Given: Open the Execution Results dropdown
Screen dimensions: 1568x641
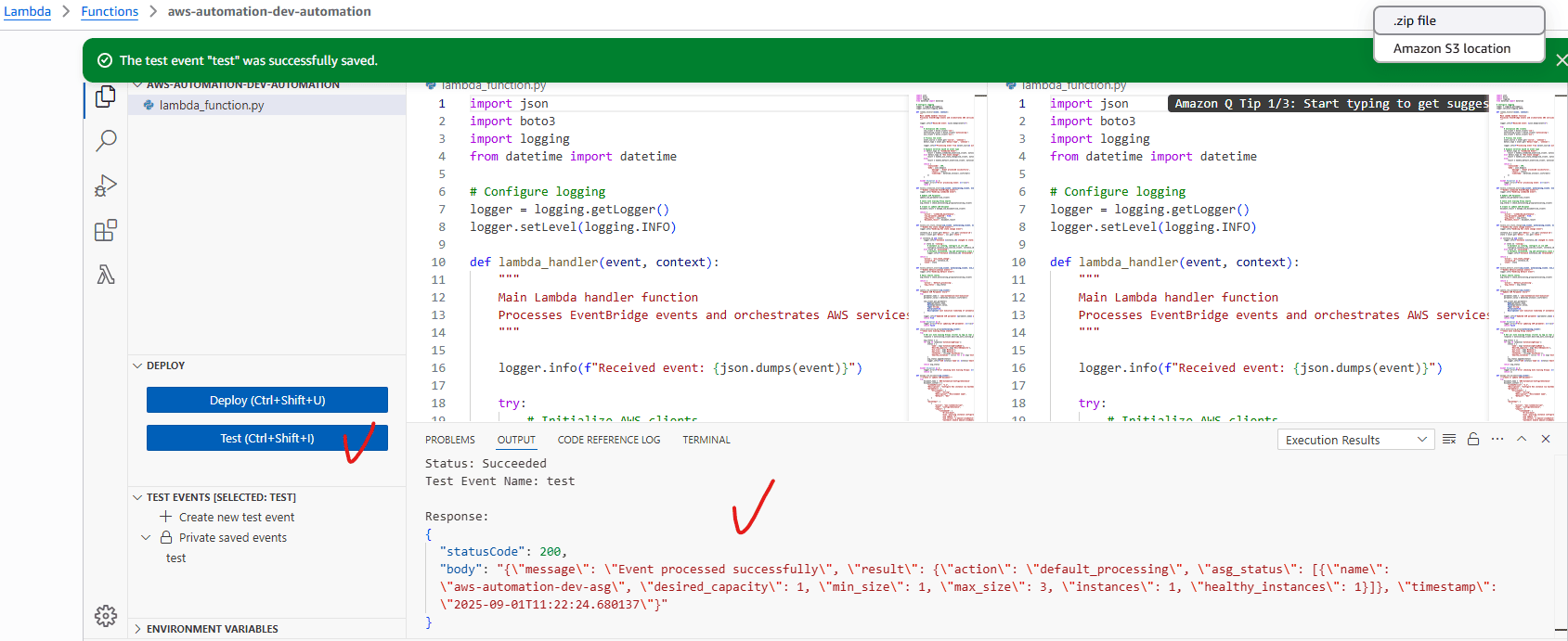Looking at the screenshot, I should (x=1355, y=440).
